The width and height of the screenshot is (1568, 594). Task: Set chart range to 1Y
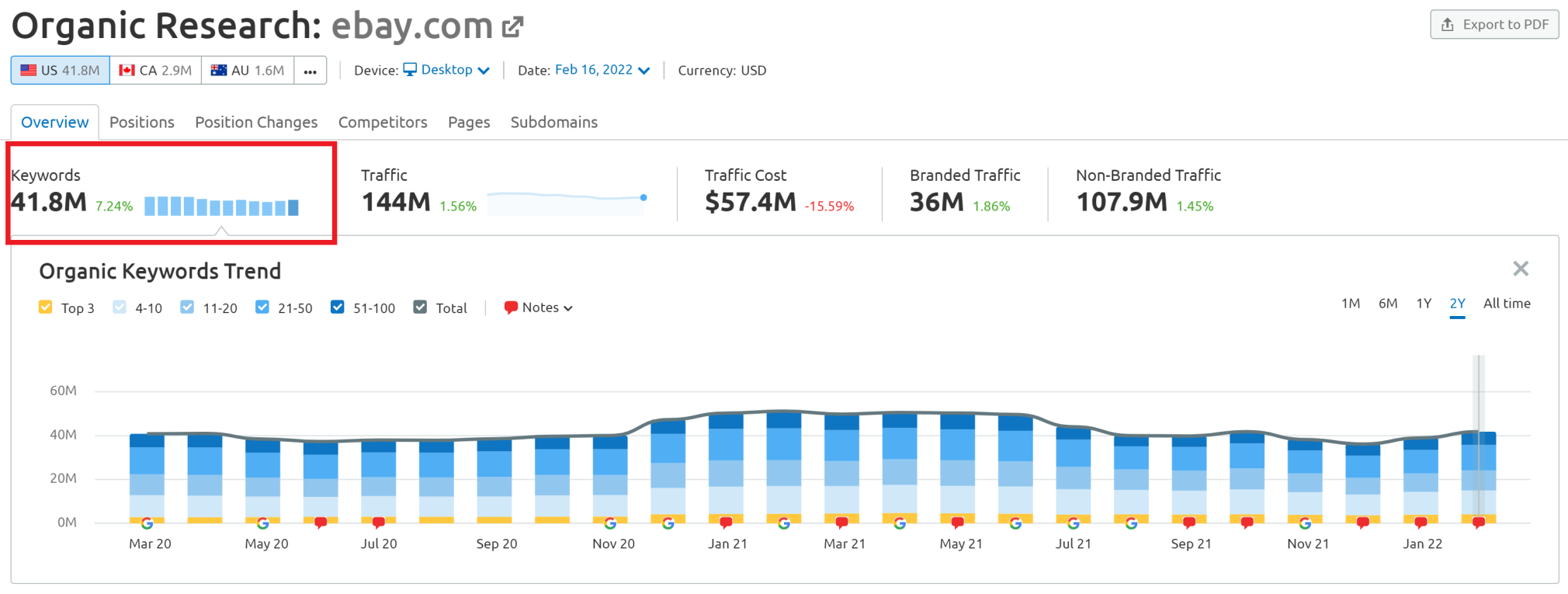tap(1424, 304)
